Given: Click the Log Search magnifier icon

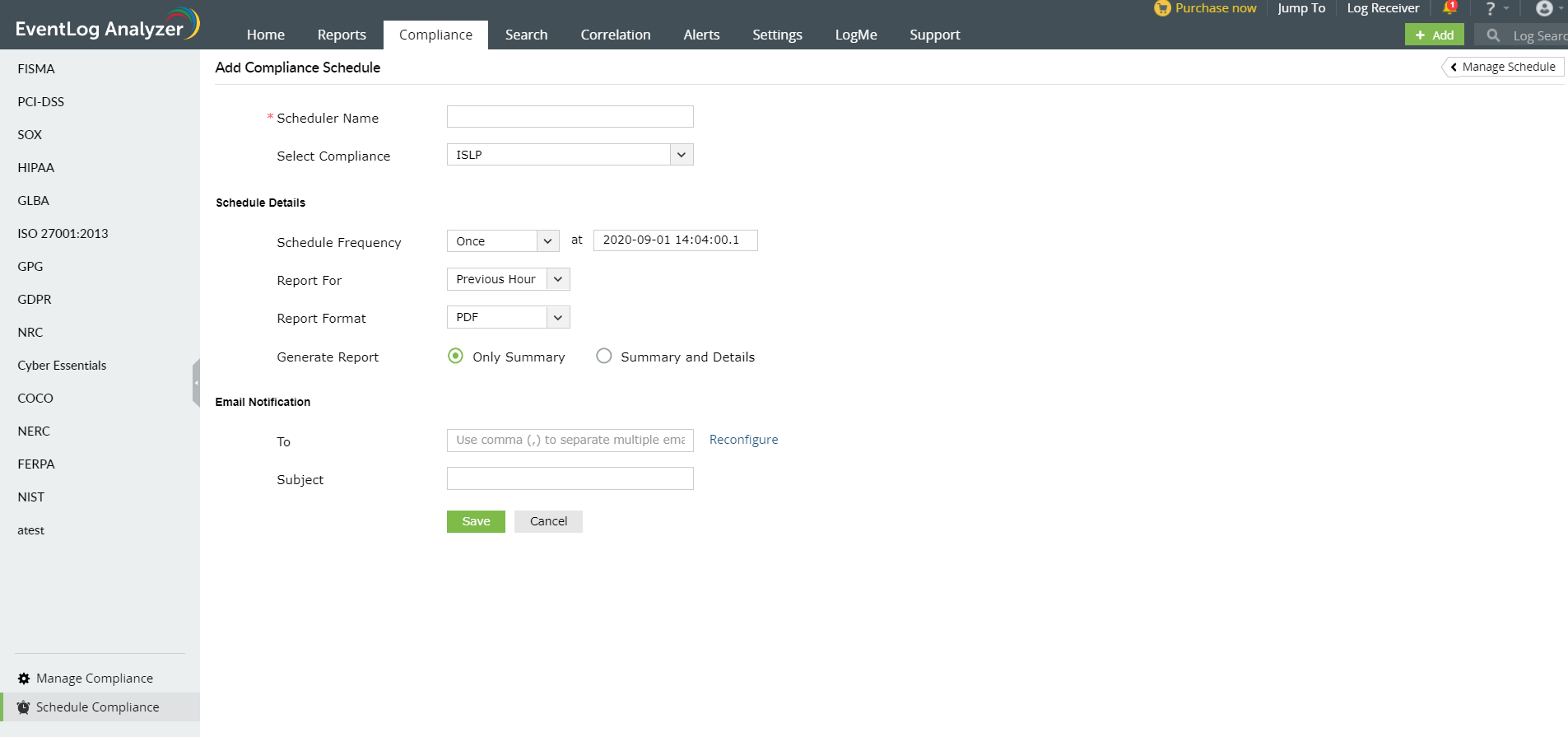Looking at the screenshot, I should coord(1493,35).
